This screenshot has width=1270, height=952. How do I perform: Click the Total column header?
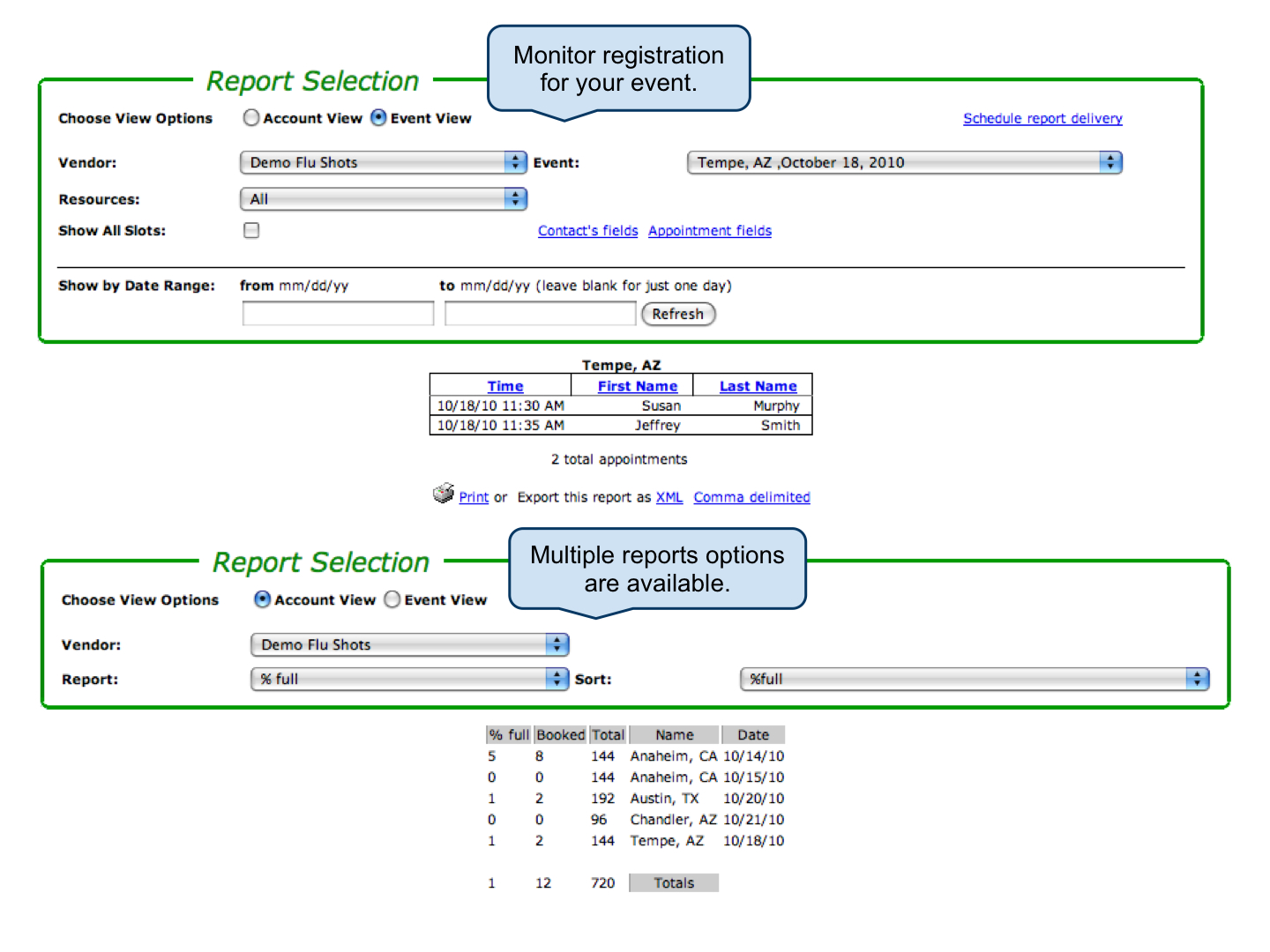(608, 735)
